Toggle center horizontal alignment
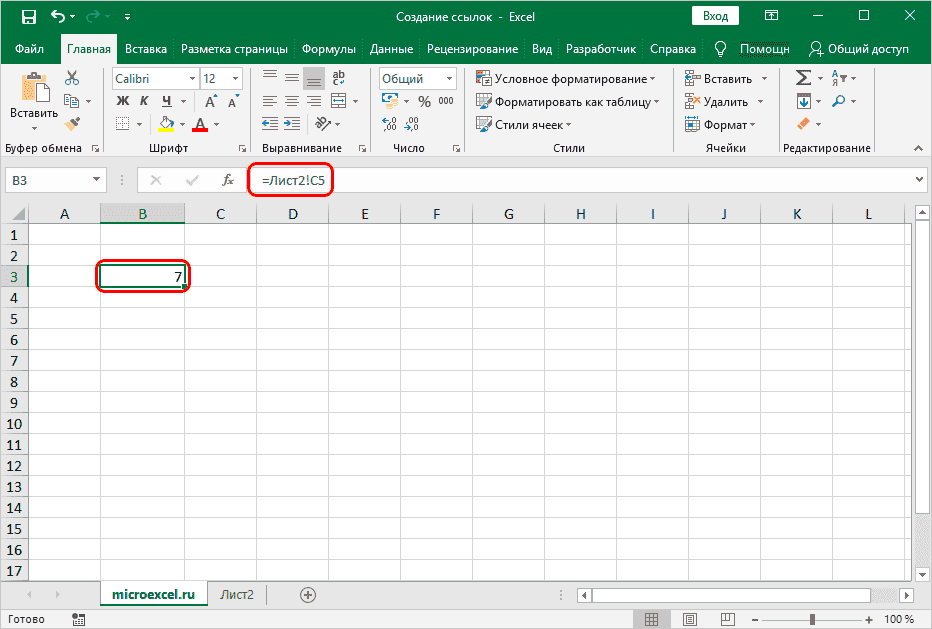Screen dimensions: 932x629 click(292, 101)
